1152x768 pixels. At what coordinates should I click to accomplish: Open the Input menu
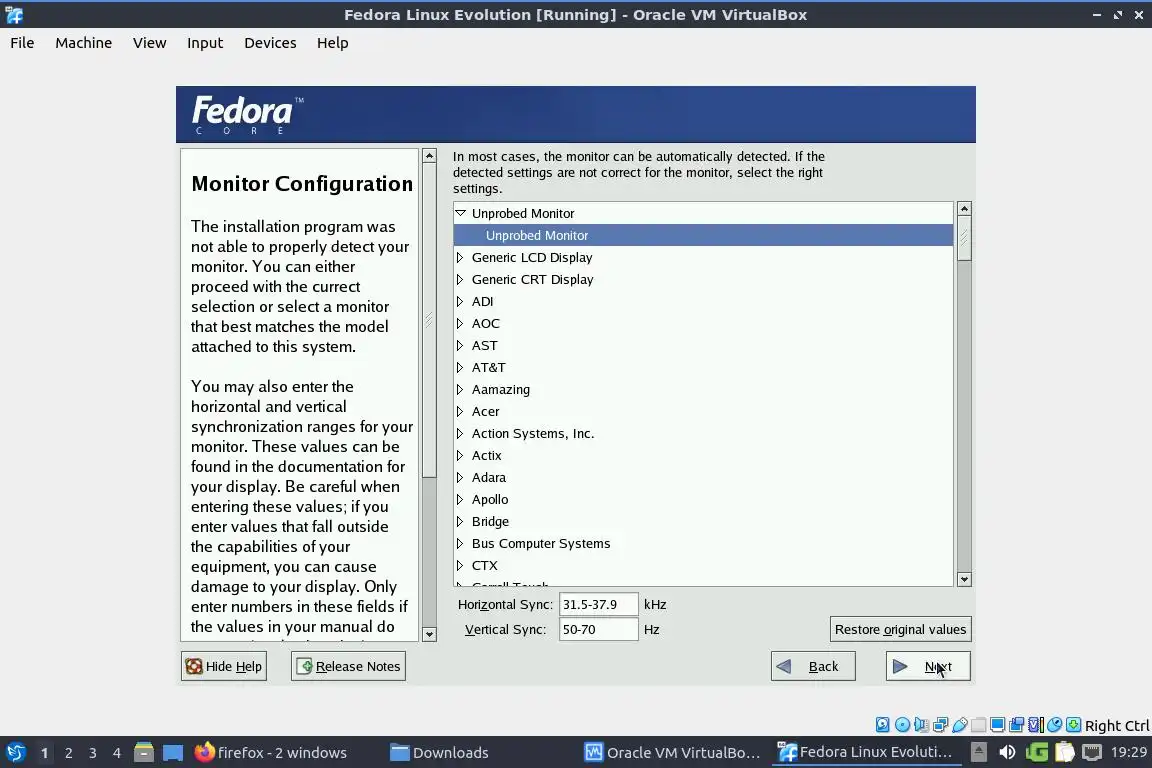coord(205,43)
